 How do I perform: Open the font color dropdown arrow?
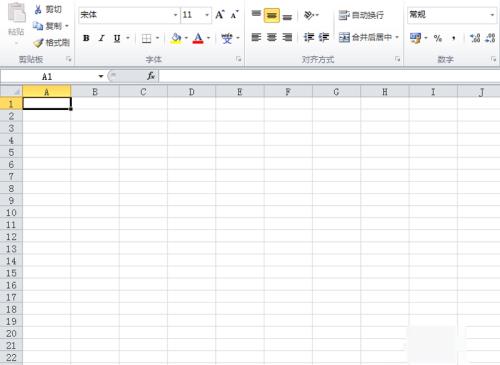coord(209,38)
